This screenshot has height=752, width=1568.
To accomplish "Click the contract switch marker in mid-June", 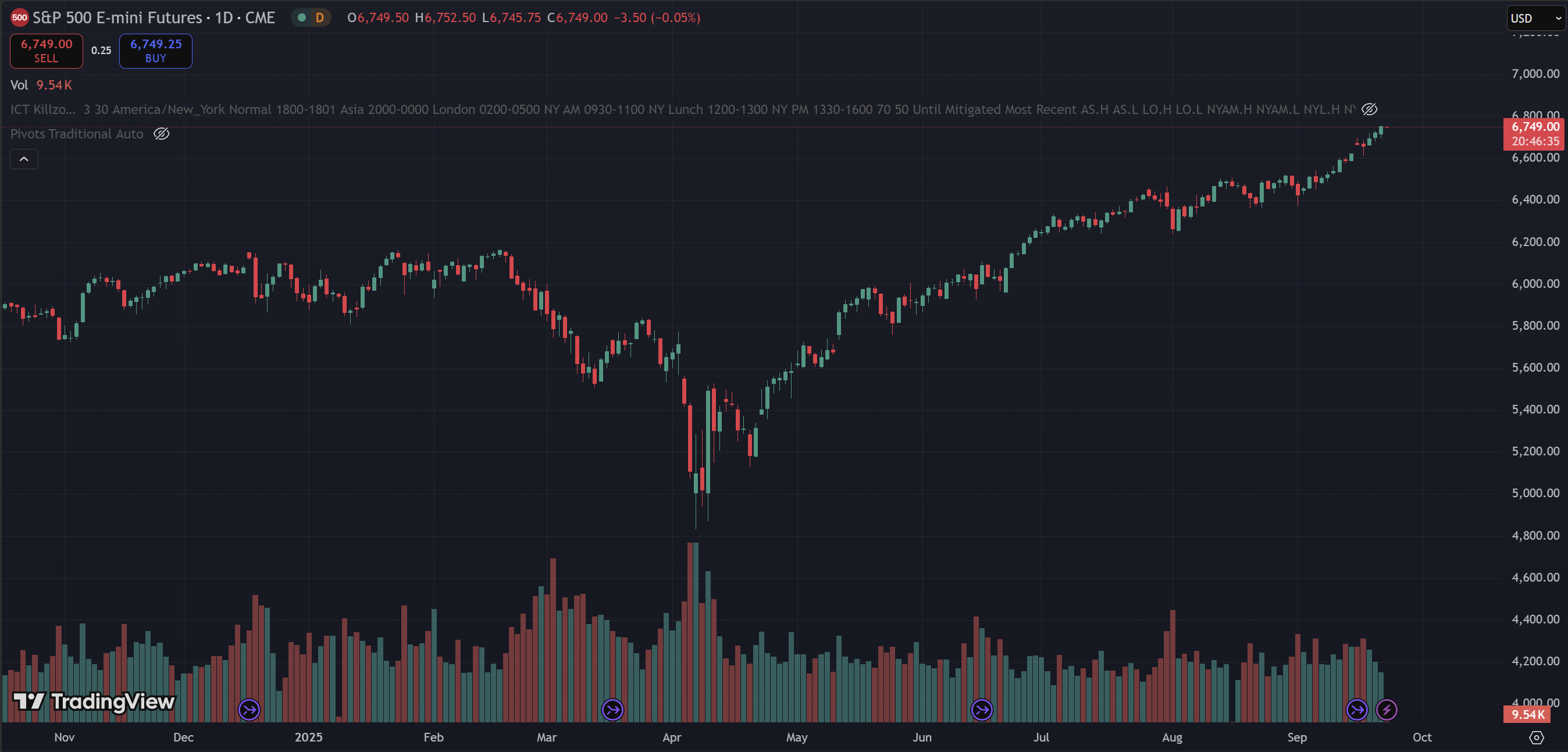I will click(981, 710).
